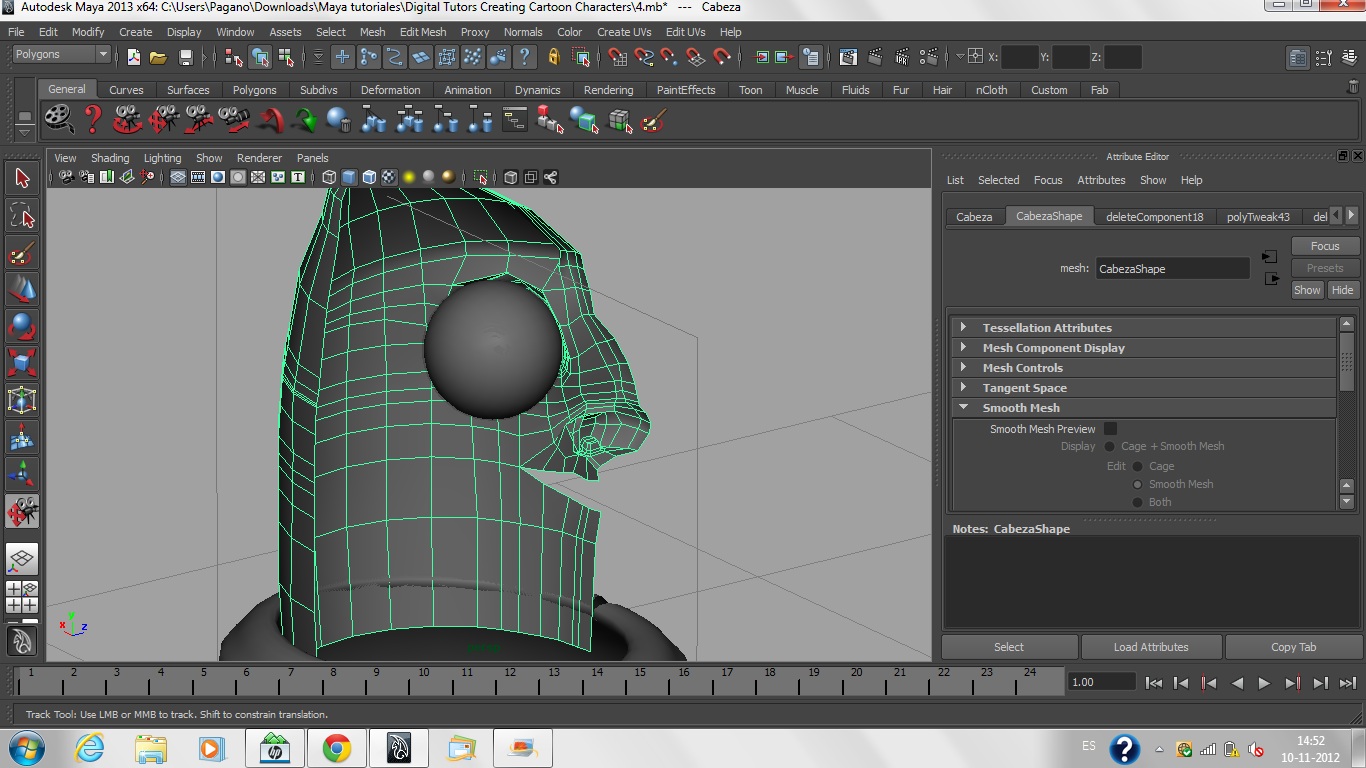
Task: Turn on wireframe on shaded viewport icon
Action: click(369, 178)
